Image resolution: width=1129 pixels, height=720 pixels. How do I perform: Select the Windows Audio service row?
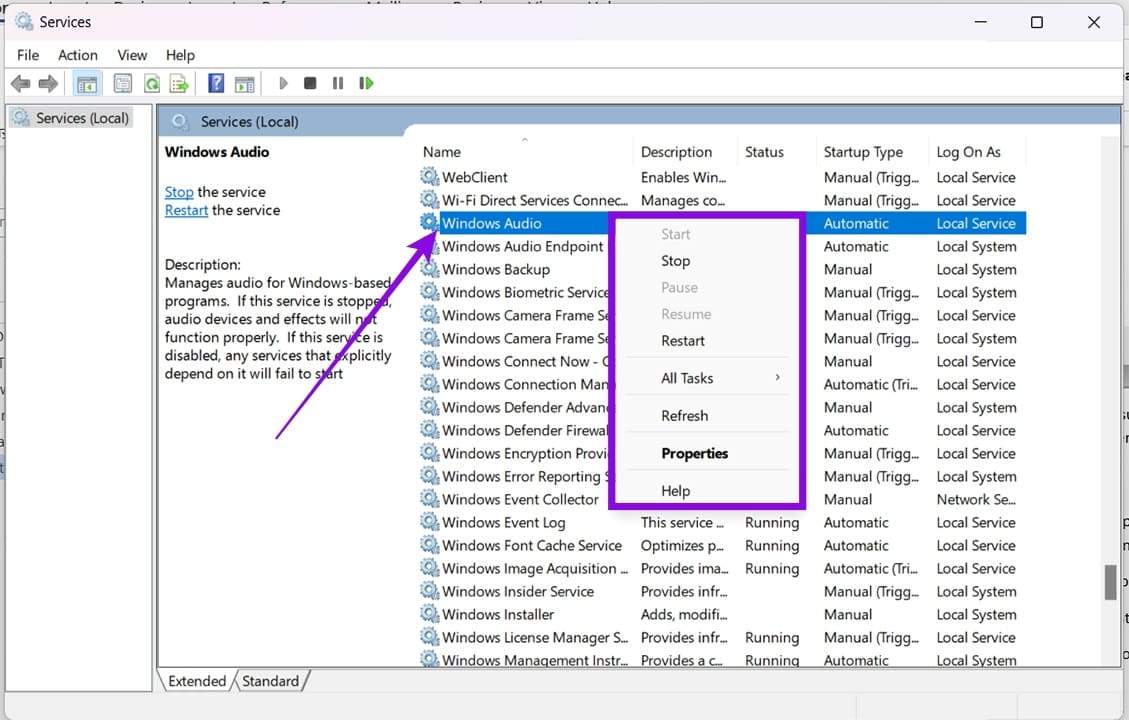click(723, 223)
